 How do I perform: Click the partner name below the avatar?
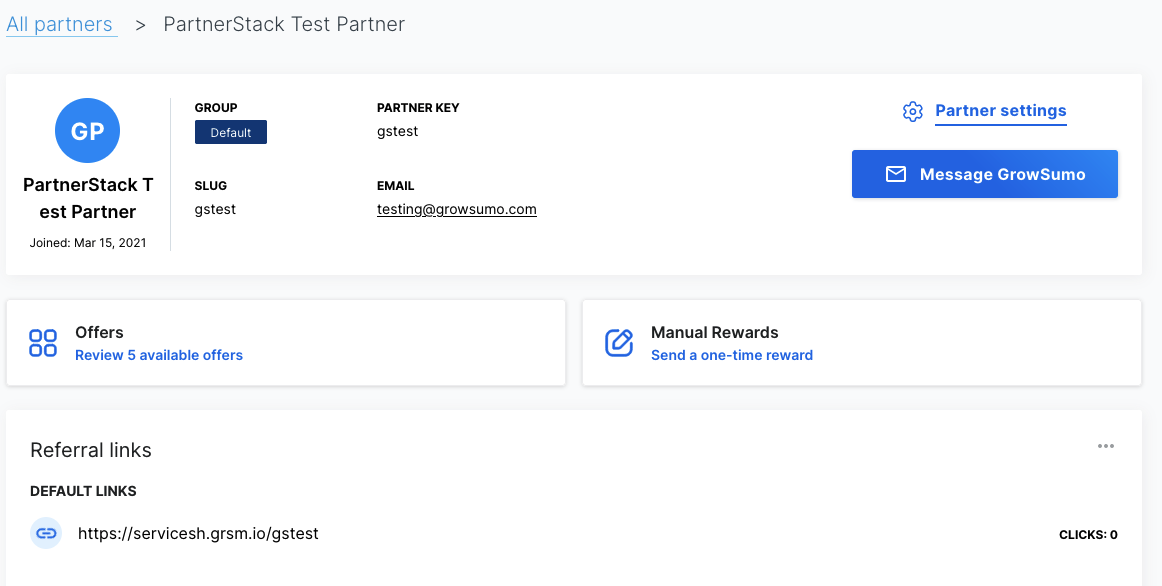coord(88,198)
